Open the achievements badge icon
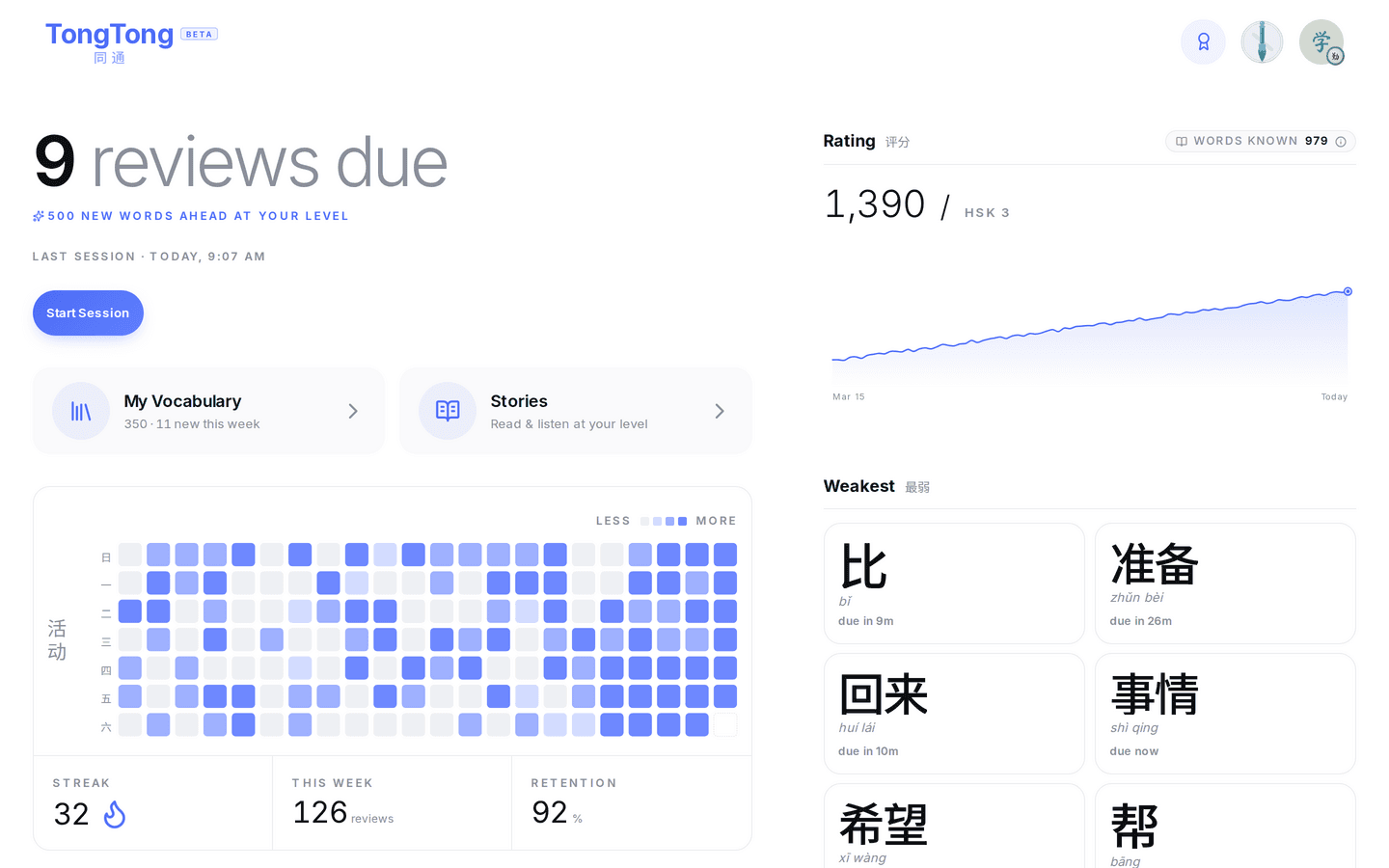 pyautogui.click(x=1203, y=42)
